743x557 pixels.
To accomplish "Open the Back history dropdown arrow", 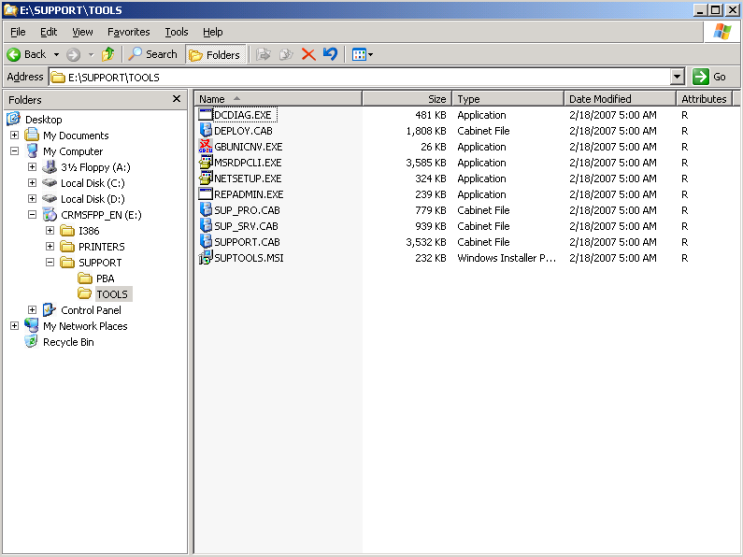I will 56,55.
